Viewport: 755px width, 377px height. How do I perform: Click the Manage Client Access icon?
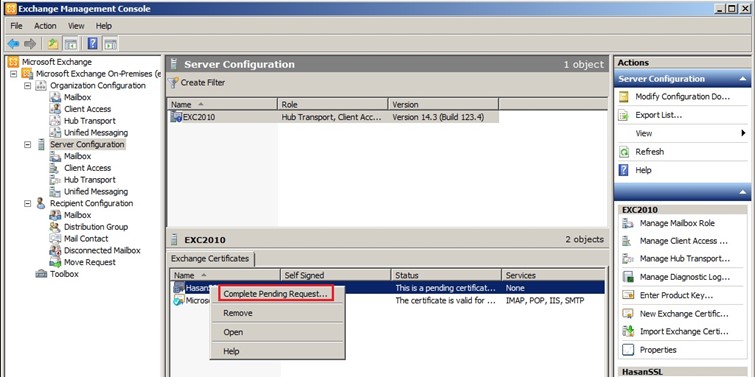(627, 241)
